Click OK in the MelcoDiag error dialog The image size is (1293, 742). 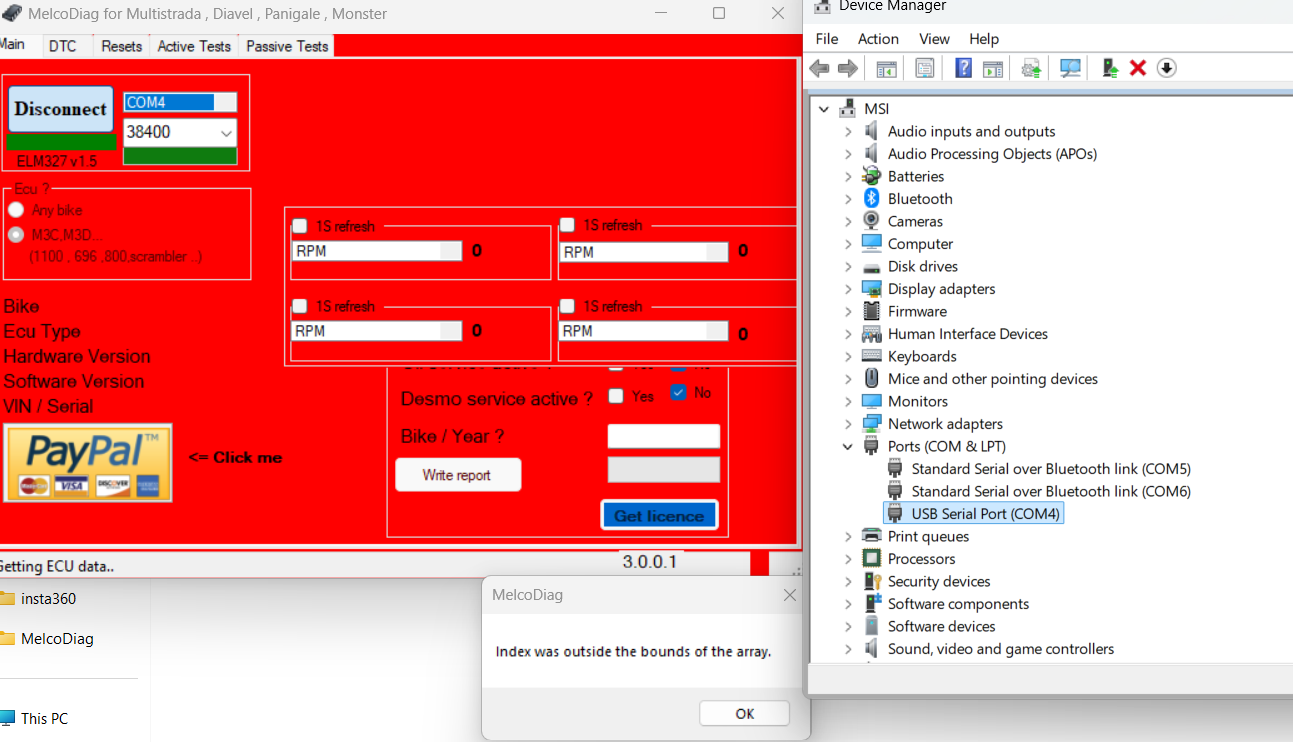(x=745, y=713)
